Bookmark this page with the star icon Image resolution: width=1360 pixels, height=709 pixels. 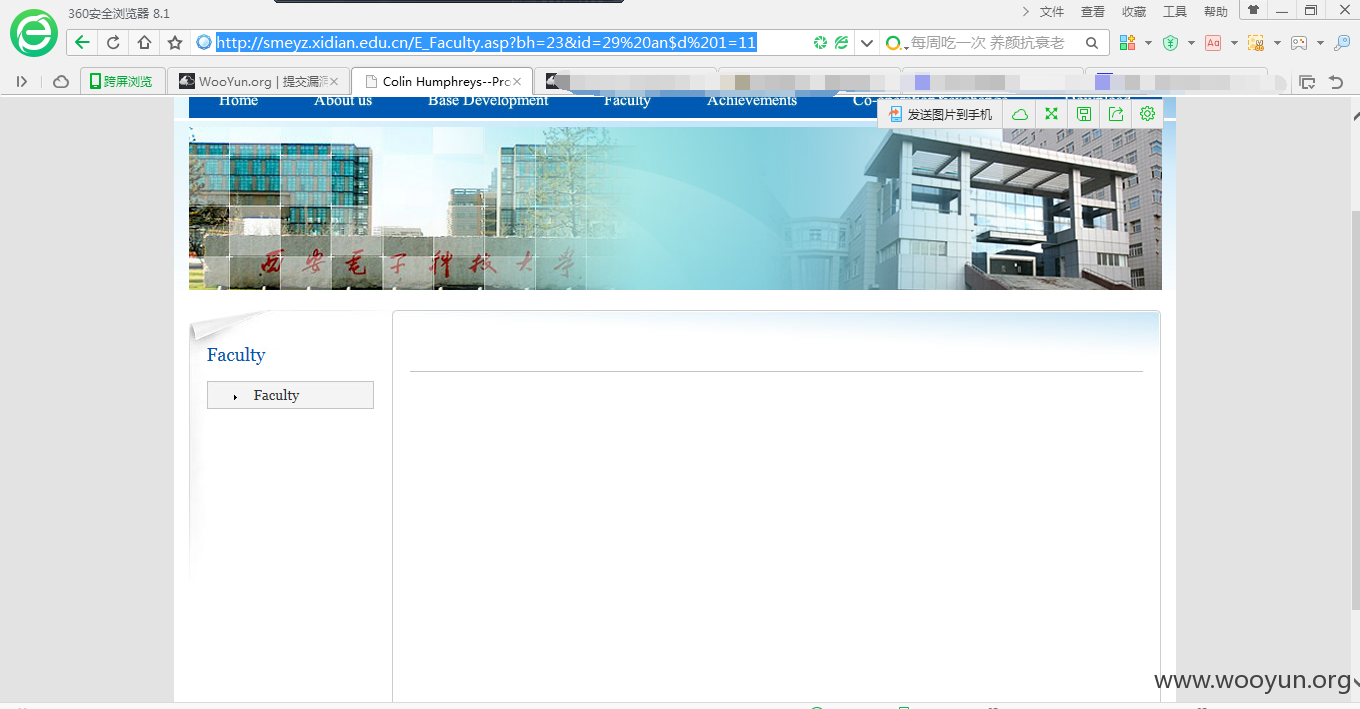point(175,42)
